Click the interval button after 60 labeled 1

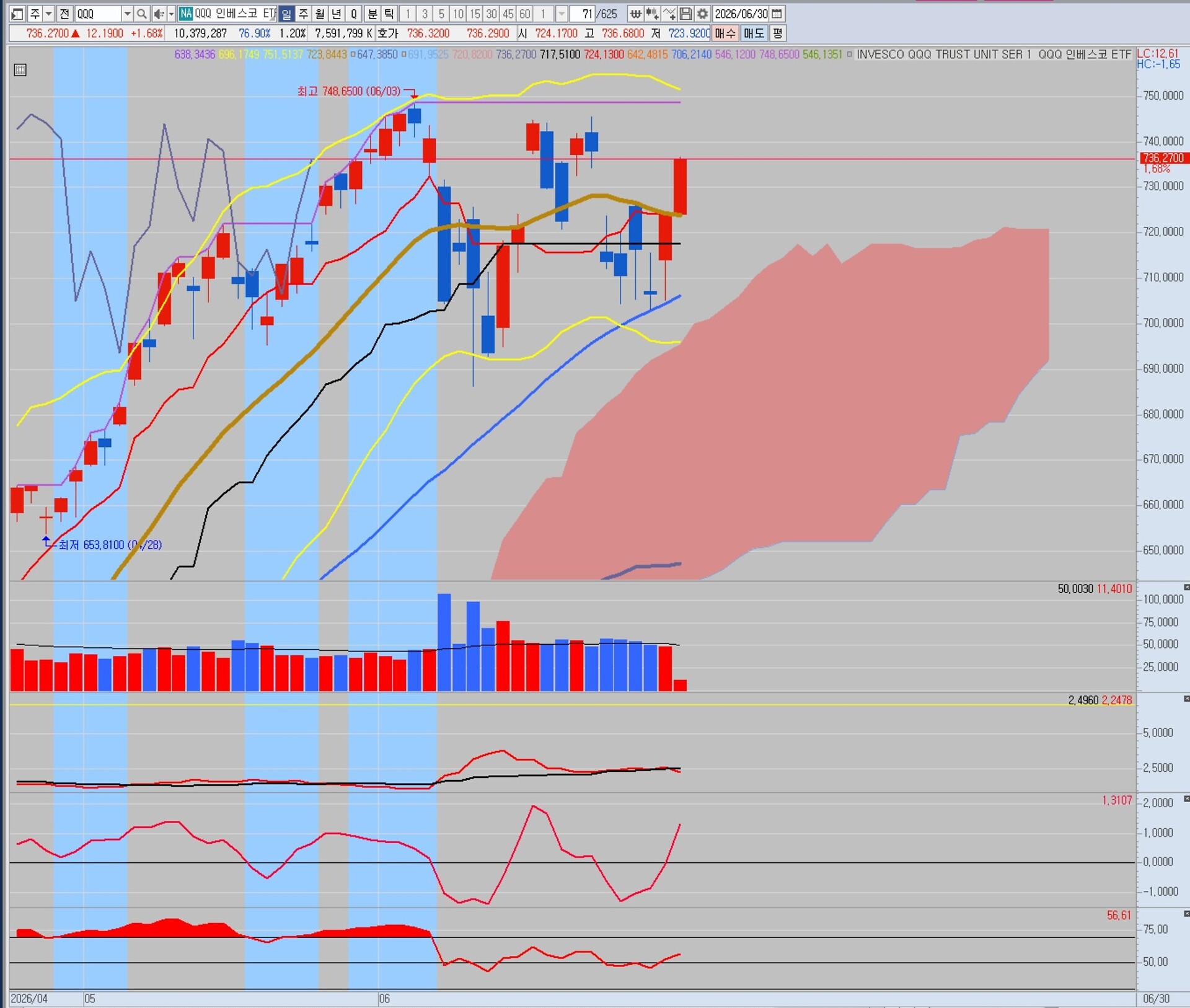[x=543, y=14]
